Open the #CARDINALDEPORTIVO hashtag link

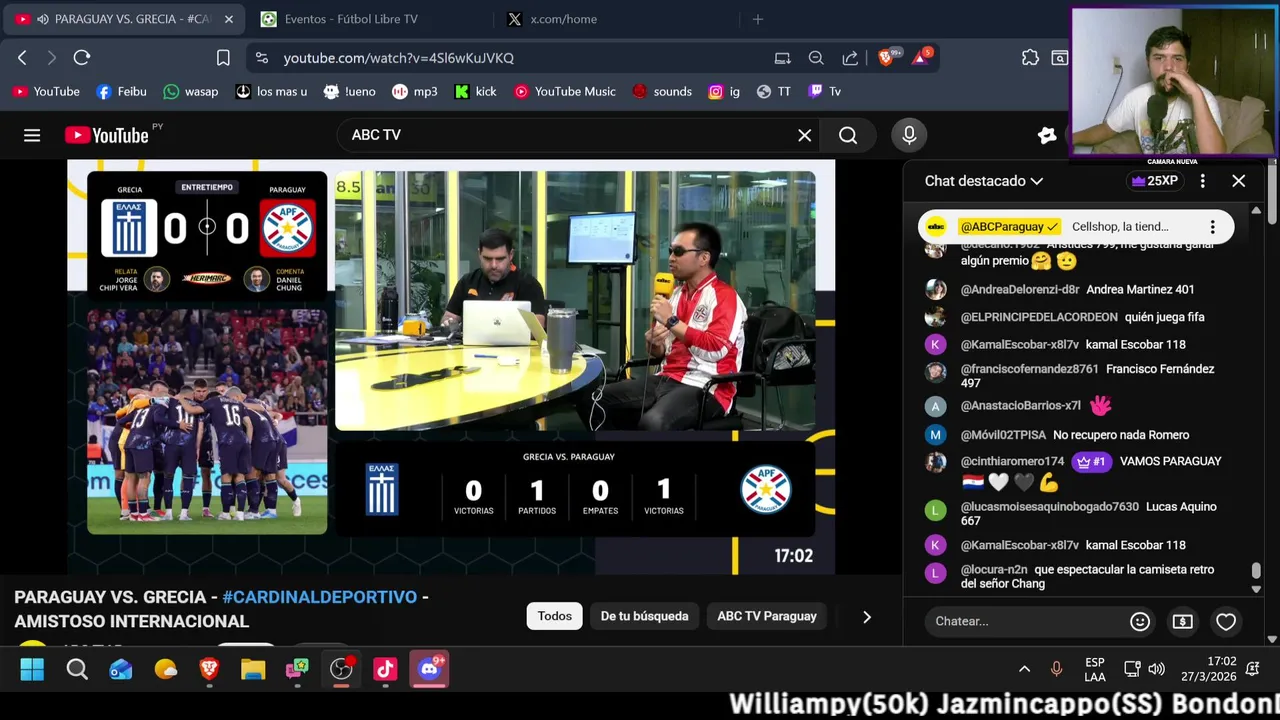(x=320, y=597)
